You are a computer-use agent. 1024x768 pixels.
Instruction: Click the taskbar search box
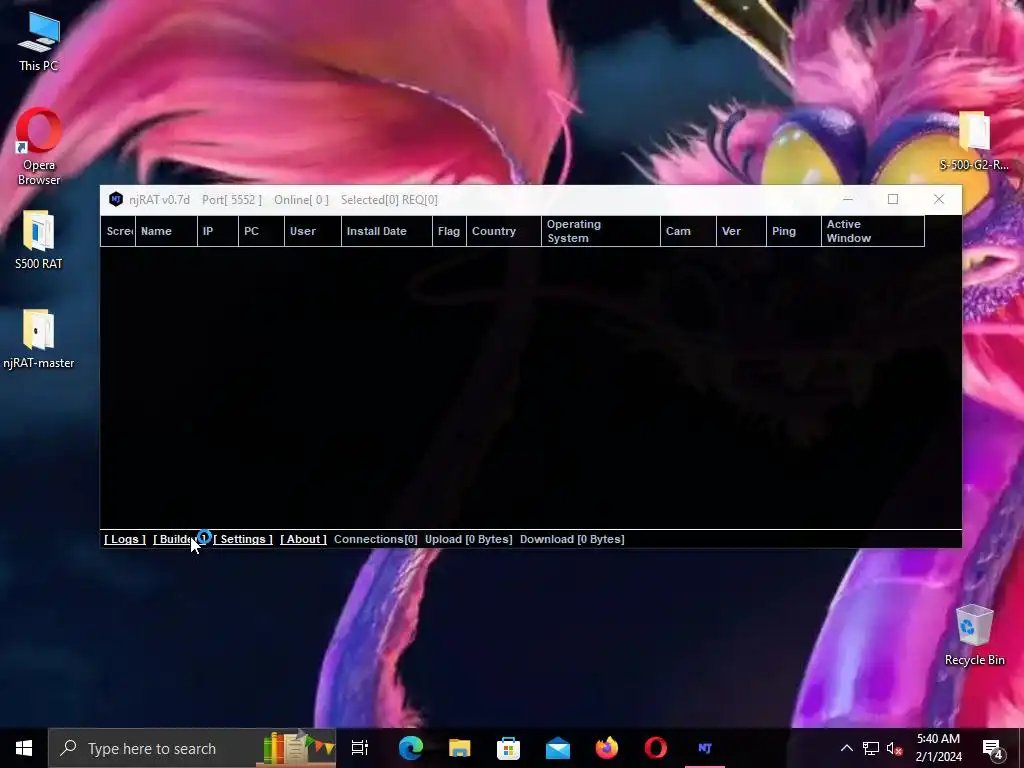(192, 748)
